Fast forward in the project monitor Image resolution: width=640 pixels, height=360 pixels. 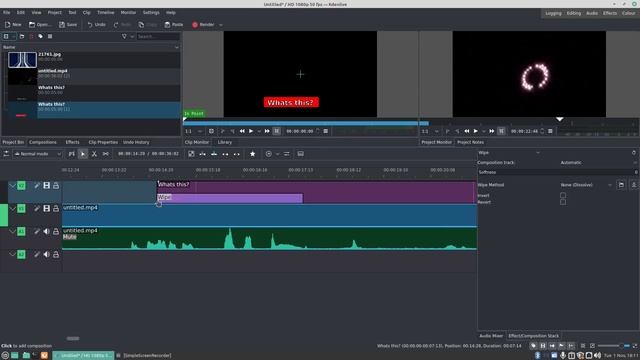tap(492, 131)
